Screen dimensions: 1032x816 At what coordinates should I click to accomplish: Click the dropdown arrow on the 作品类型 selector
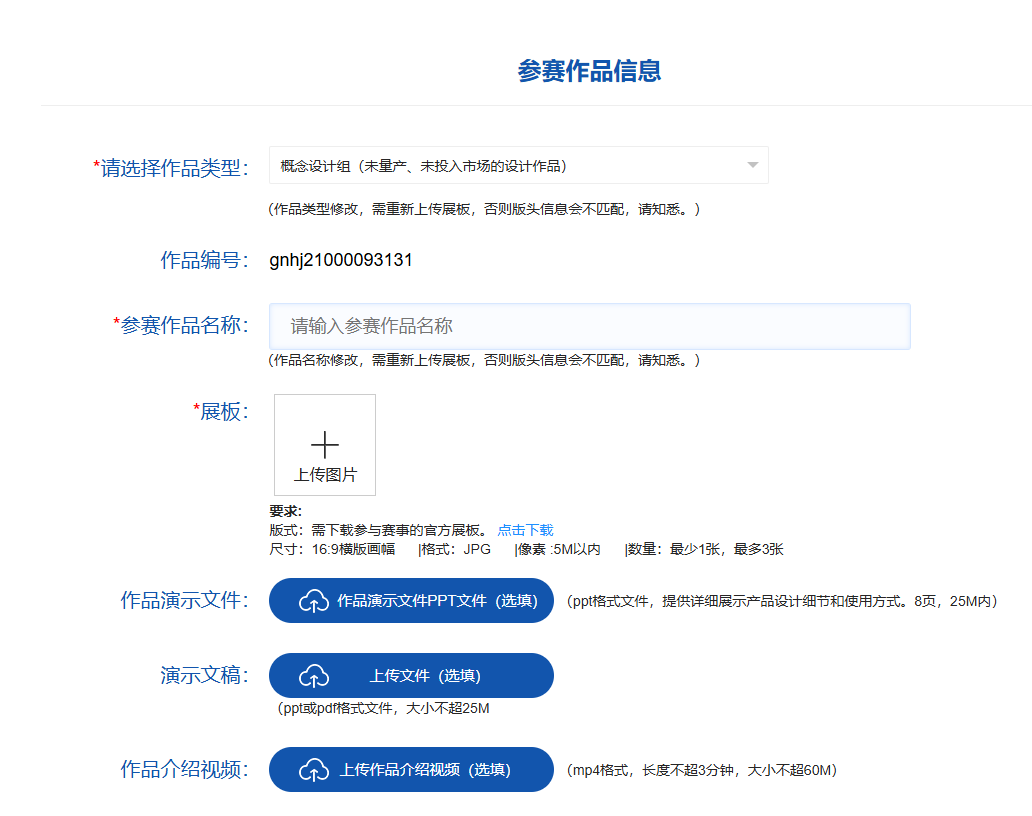(752, 164)
